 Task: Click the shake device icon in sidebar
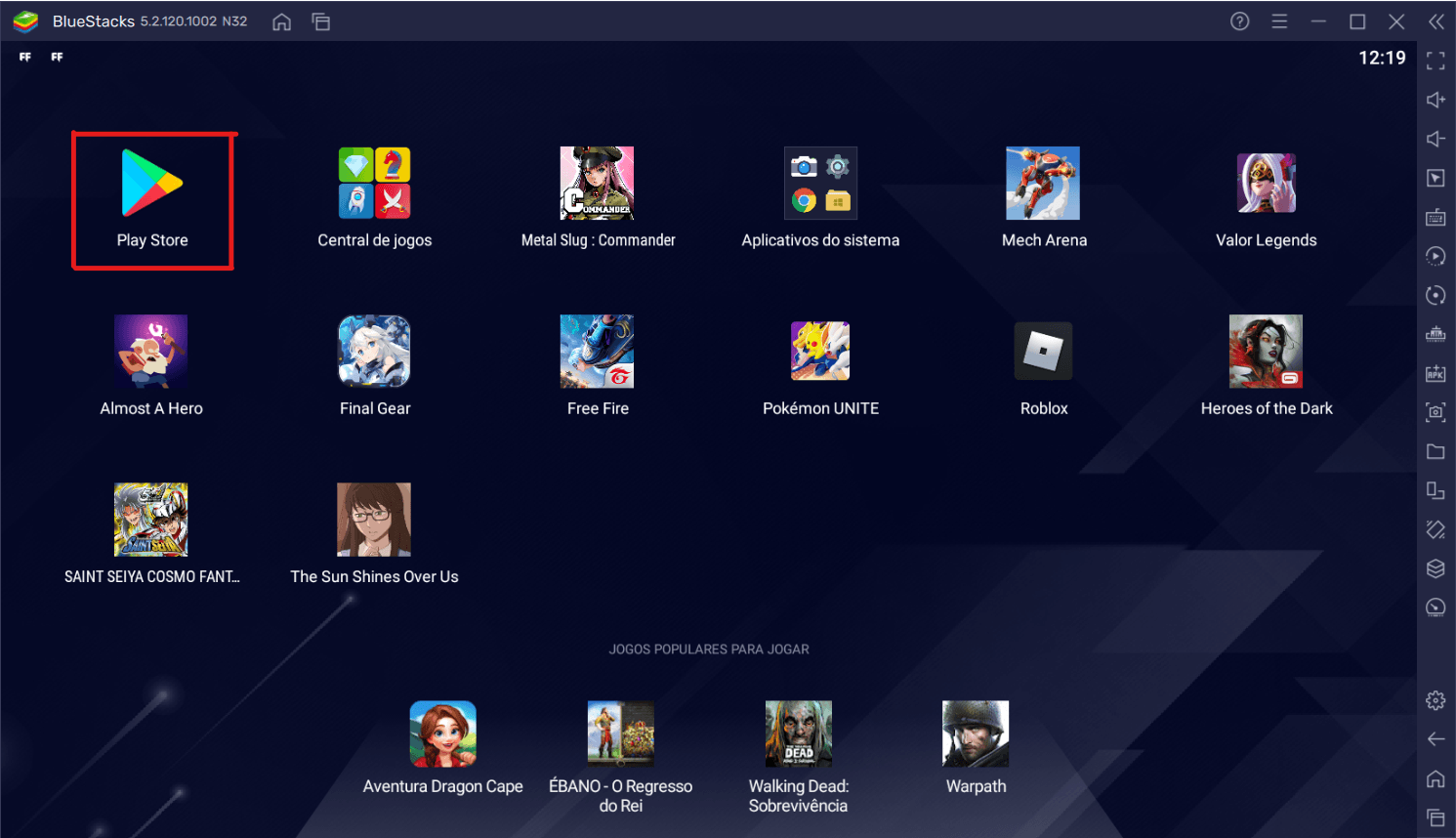pos(1435,529)
